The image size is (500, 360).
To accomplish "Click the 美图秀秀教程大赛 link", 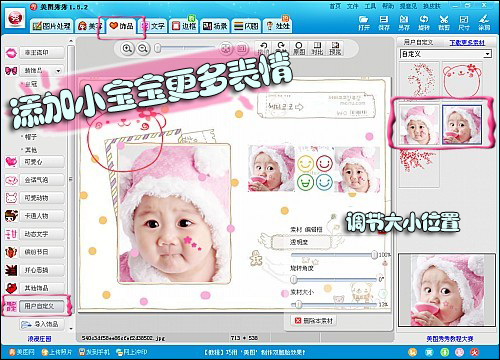I will (450, 339).
